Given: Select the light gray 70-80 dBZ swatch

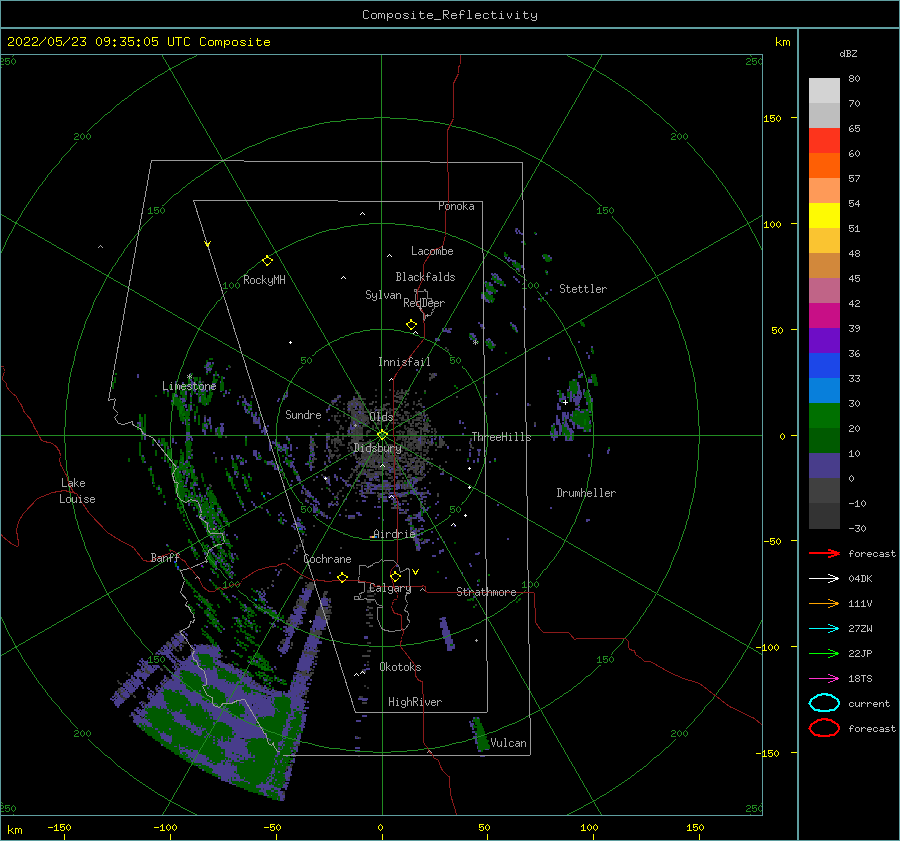Looking at the screenshot, I should (824, 91).
